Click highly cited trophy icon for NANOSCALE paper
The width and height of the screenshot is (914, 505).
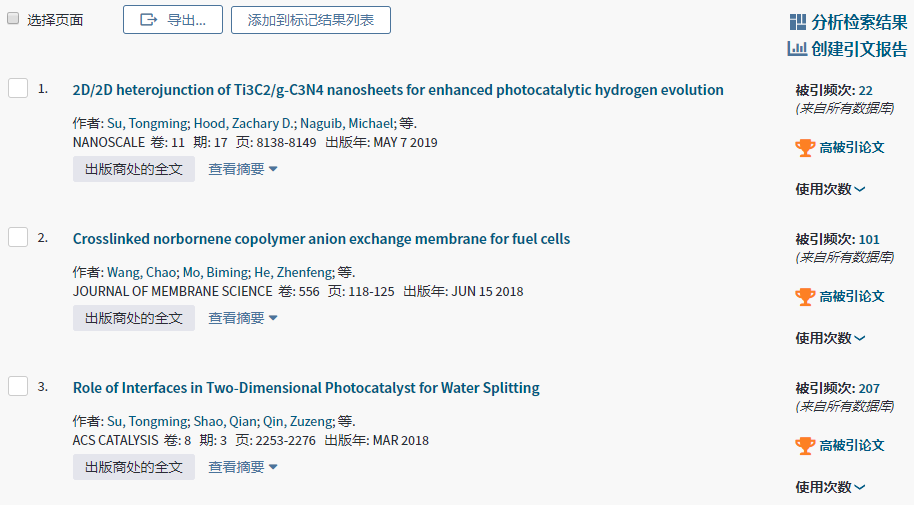805,147
